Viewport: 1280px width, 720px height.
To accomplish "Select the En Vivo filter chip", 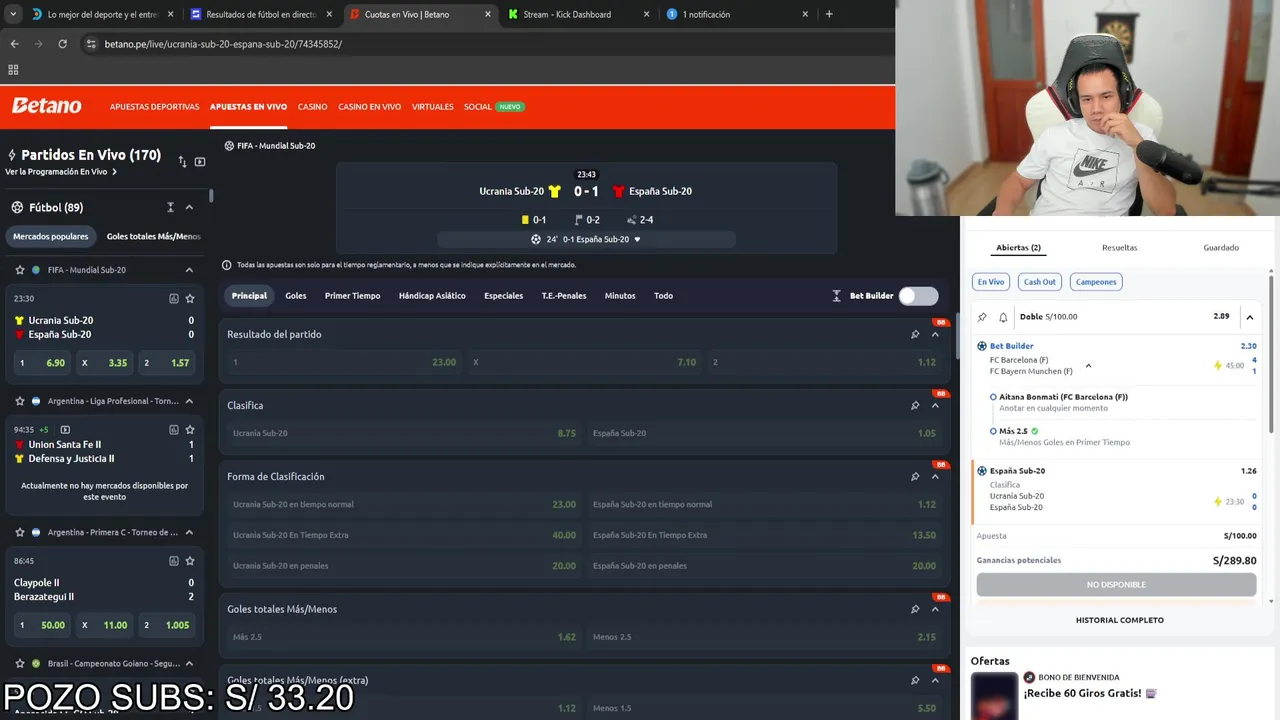I will click(x=991, y=282).
